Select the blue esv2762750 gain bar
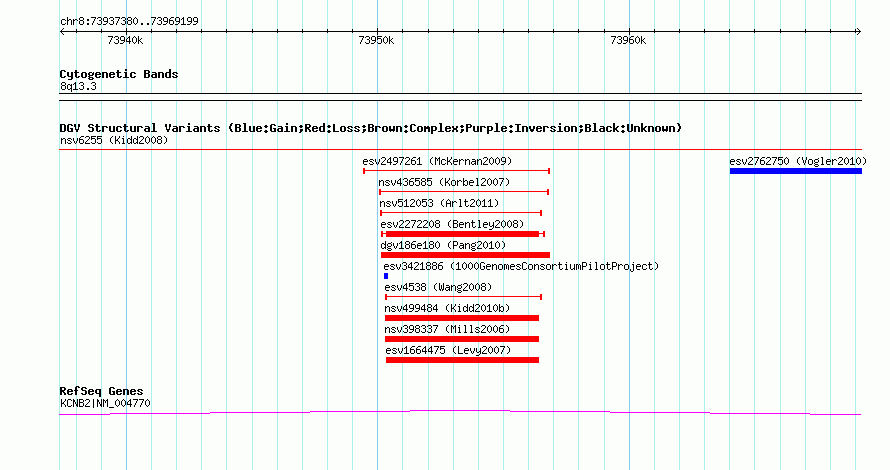 point(796,171)
